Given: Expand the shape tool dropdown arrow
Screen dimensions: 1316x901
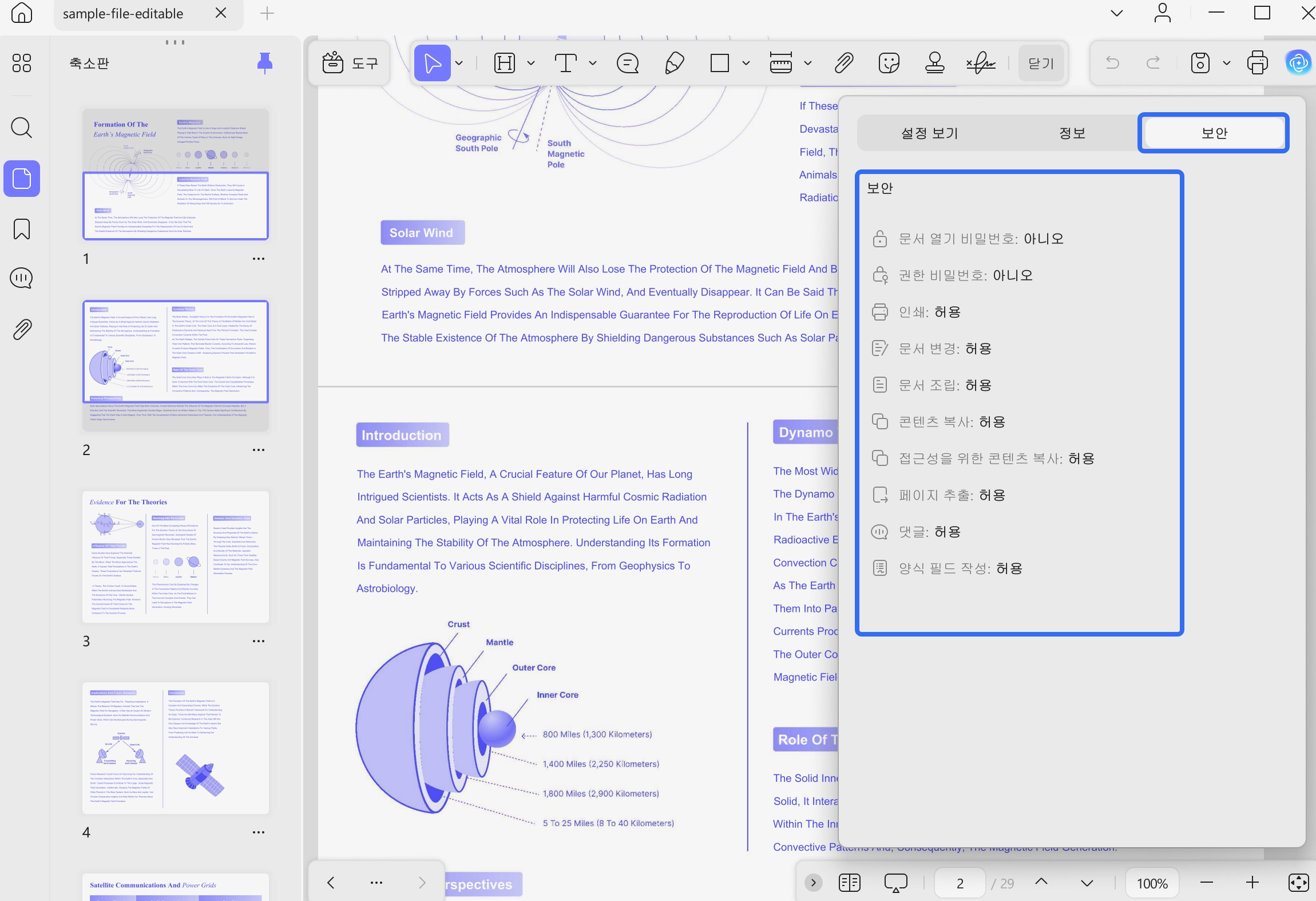Looking at the screenshot, I should pos(746,63).
